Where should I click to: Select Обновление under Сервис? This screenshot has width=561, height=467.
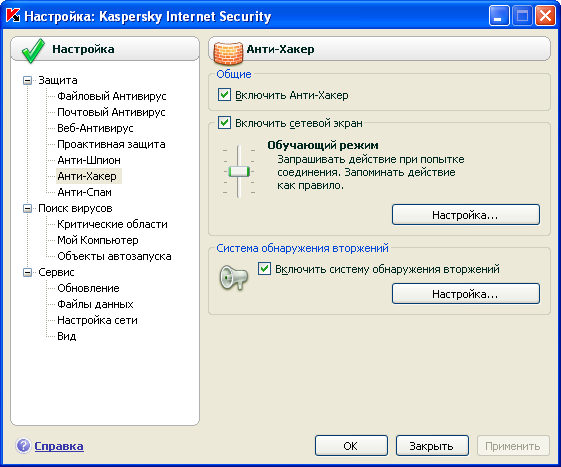pyautogui.click(x=88, y=288)
